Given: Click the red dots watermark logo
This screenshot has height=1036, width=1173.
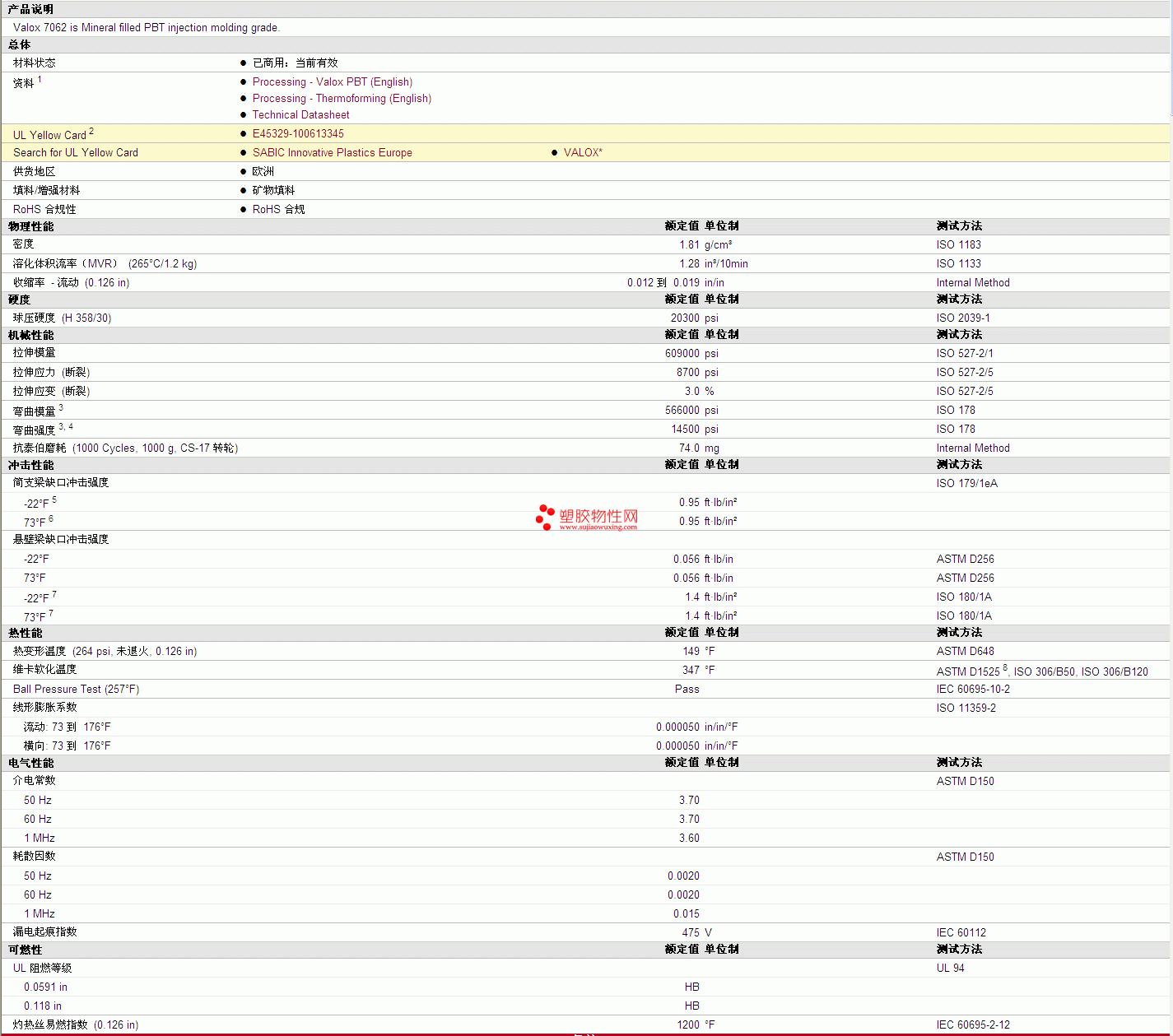Looking at the screenshot, I should 545,517.
